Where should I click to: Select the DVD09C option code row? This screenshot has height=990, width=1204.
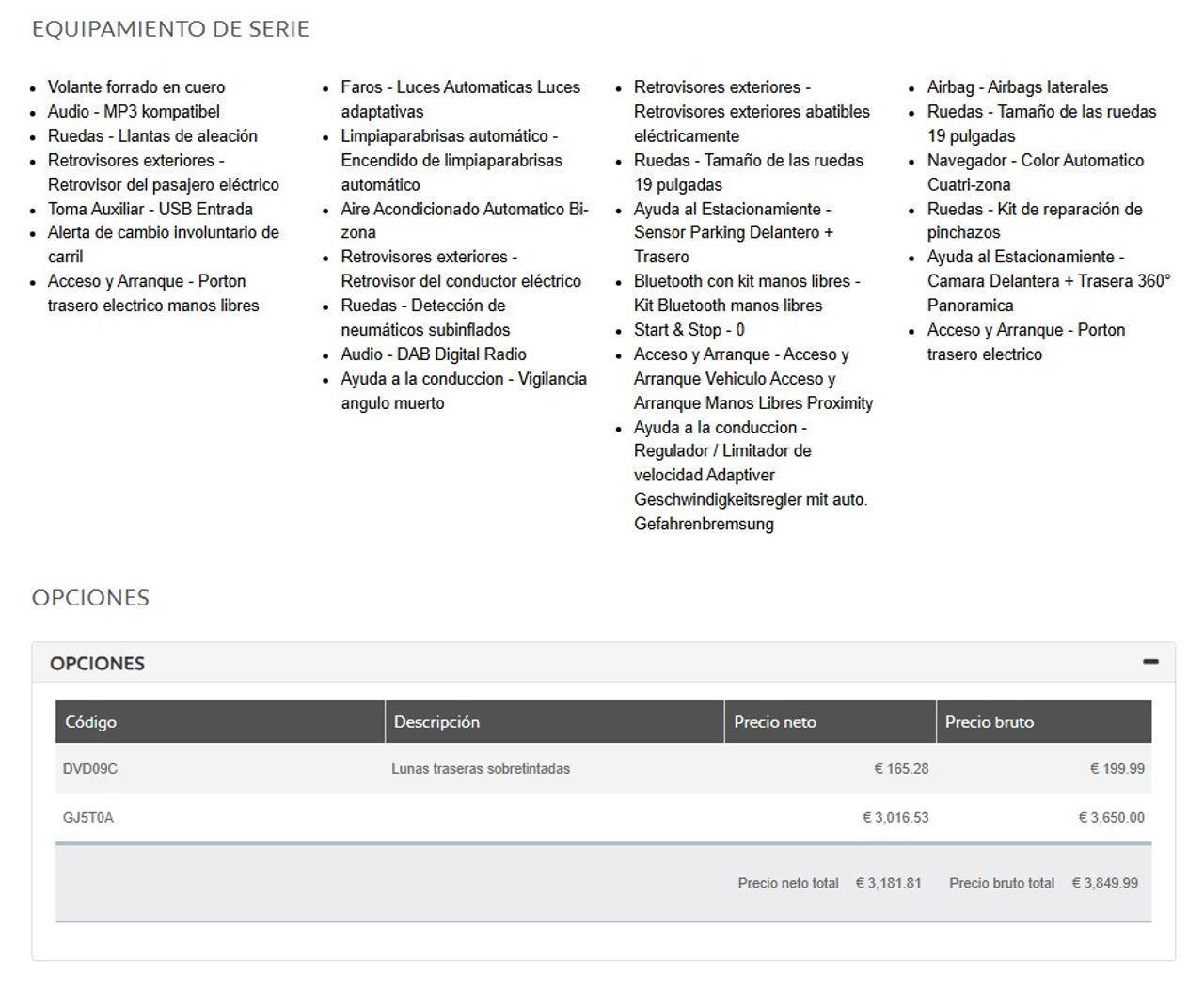(603, 768)
